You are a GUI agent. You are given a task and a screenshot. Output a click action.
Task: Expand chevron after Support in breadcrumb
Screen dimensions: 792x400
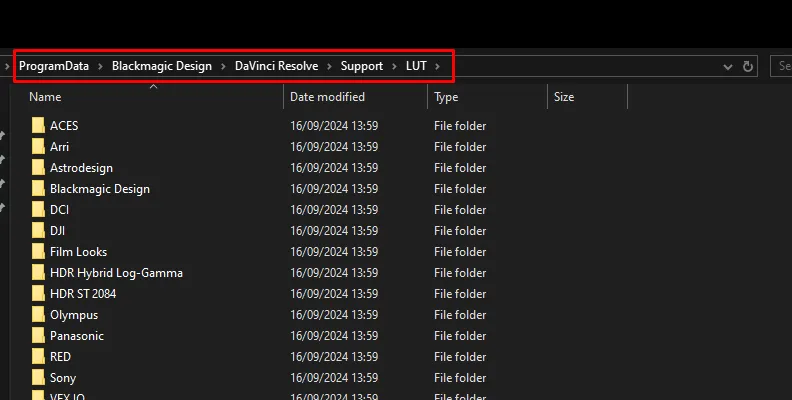(394, 67)
